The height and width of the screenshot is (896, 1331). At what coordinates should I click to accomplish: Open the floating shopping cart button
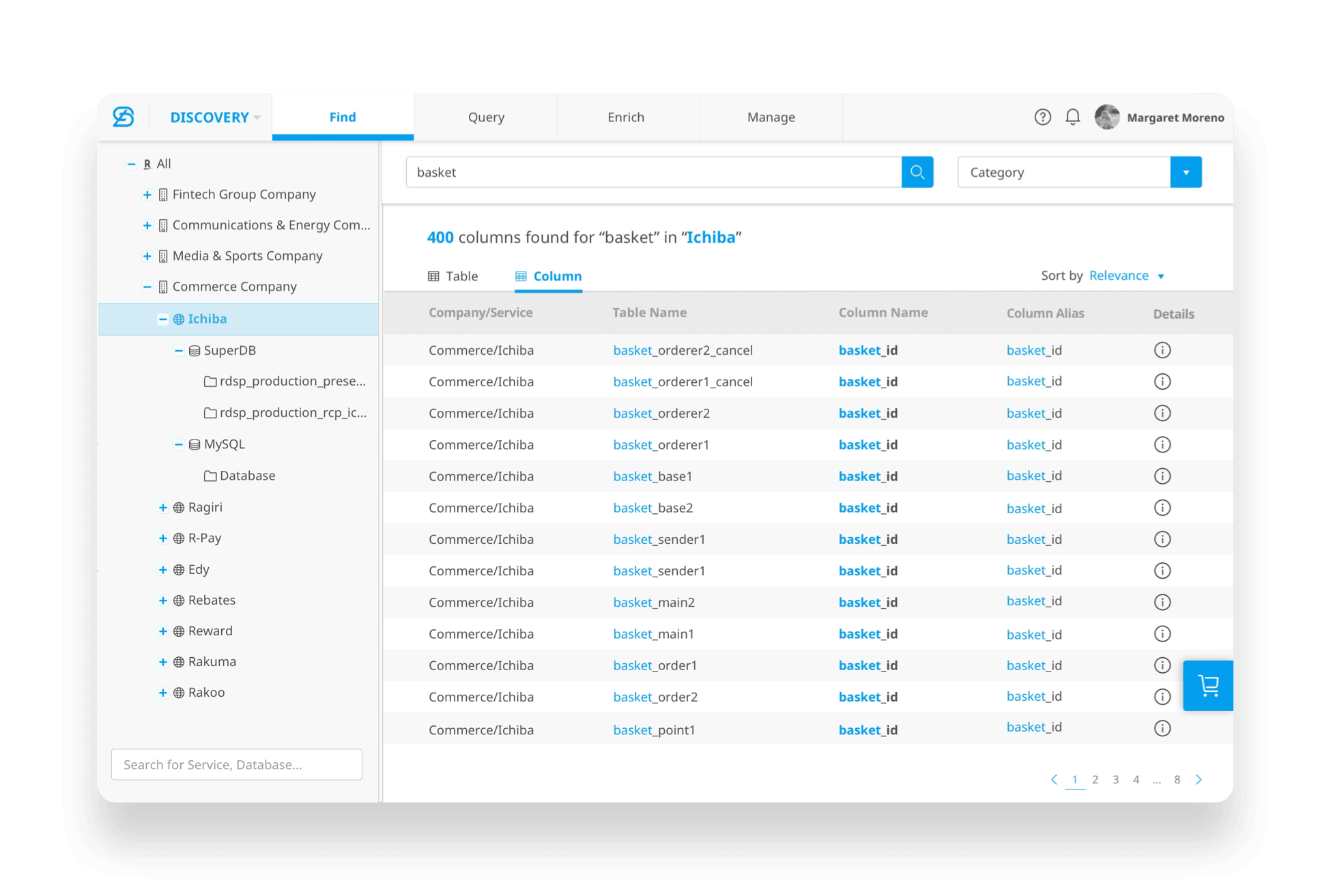coord(1207,685)
